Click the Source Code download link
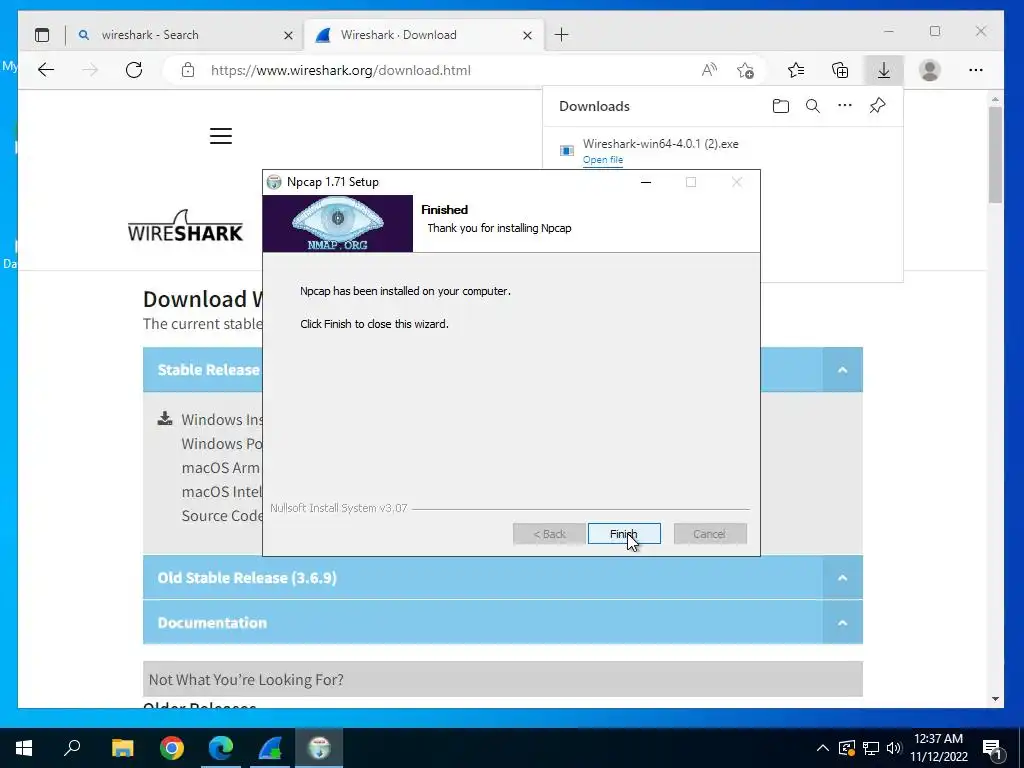This screenshot has width=1024, height=768. tap(222, 516)
